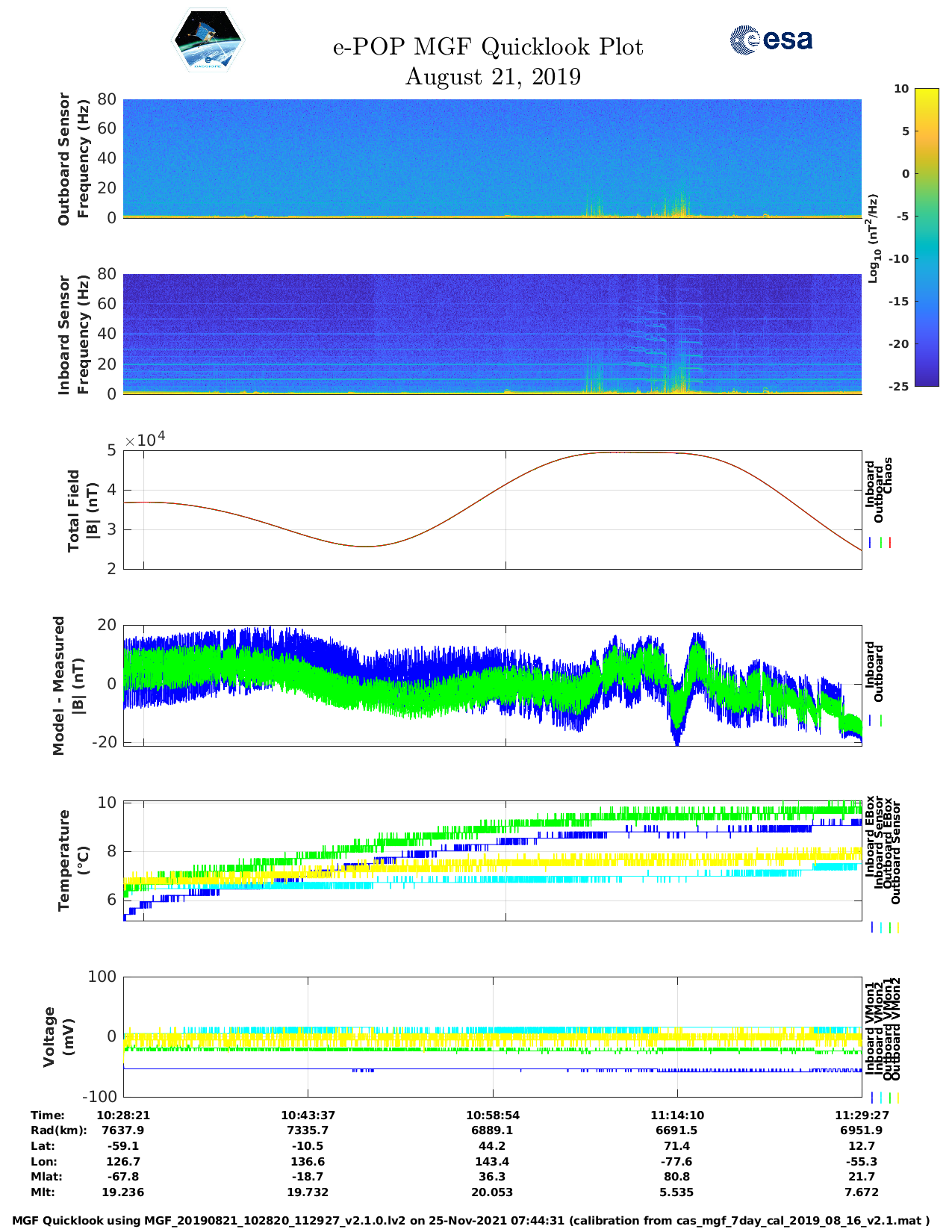Click the spectrogram colorbar scale
Image resolution: width=952 pixels, height=1232 pixels.
point(926,237)
